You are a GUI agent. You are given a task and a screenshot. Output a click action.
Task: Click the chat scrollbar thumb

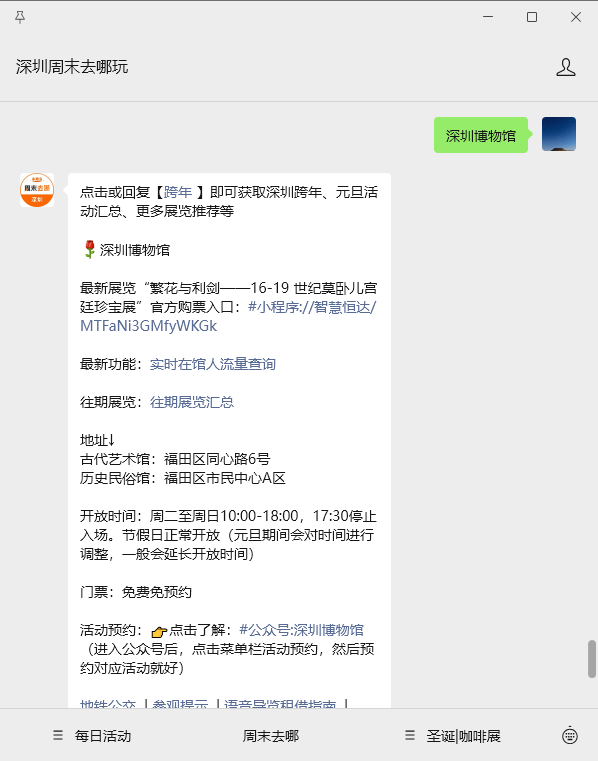pyautogui.click(x=592, y=659)
